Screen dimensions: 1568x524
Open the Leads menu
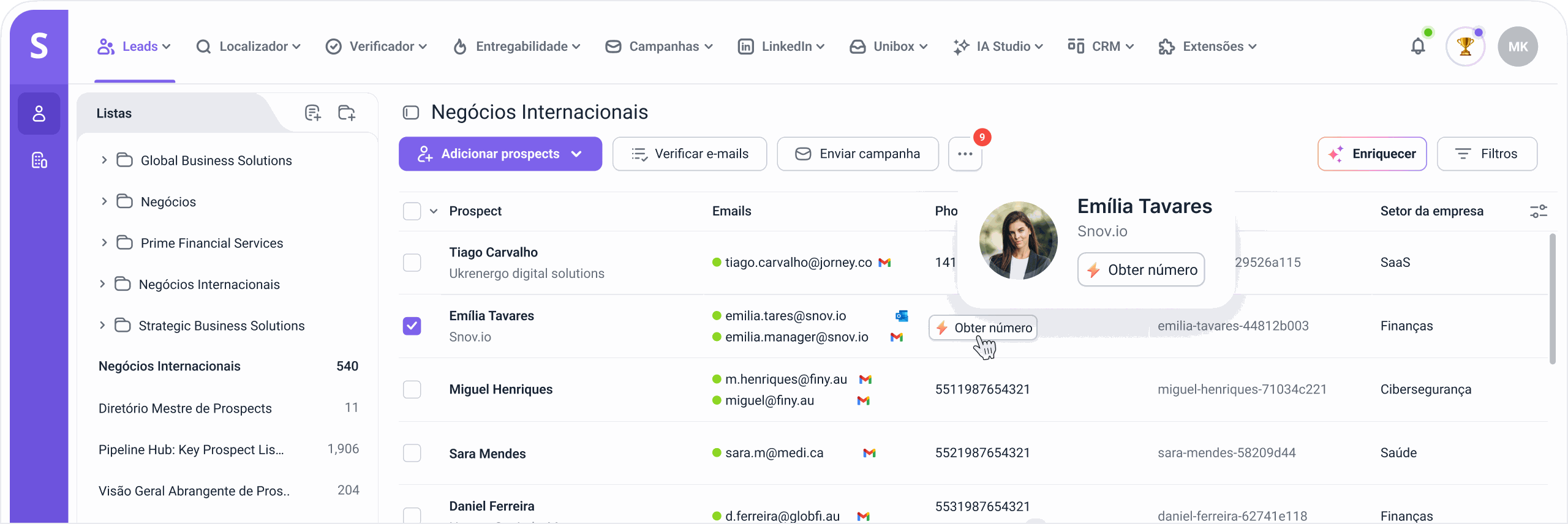pyautogui.click(x=134, y=47)
